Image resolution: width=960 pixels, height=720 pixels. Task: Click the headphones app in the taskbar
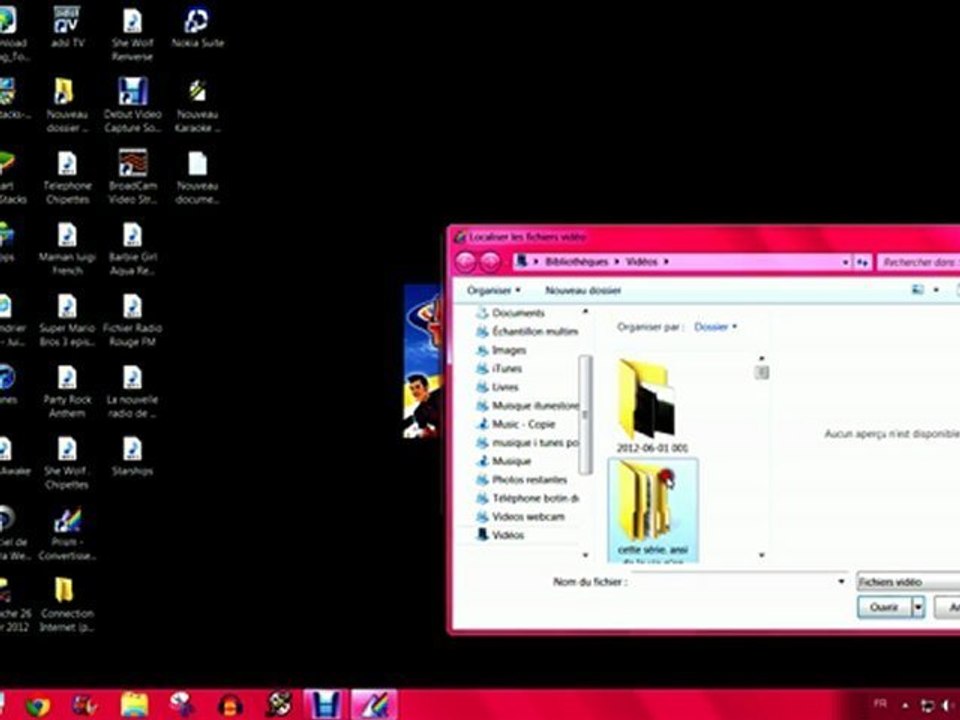231,705
